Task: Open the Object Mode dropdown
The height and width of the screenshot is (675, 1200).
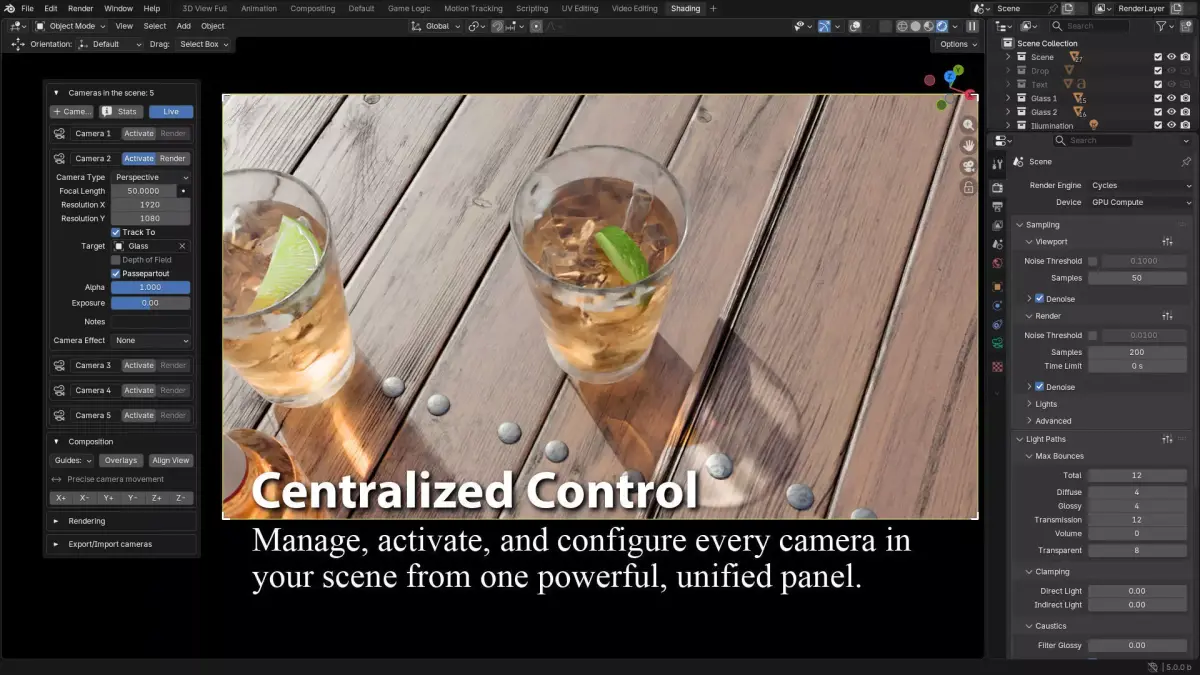Action: 70,26
